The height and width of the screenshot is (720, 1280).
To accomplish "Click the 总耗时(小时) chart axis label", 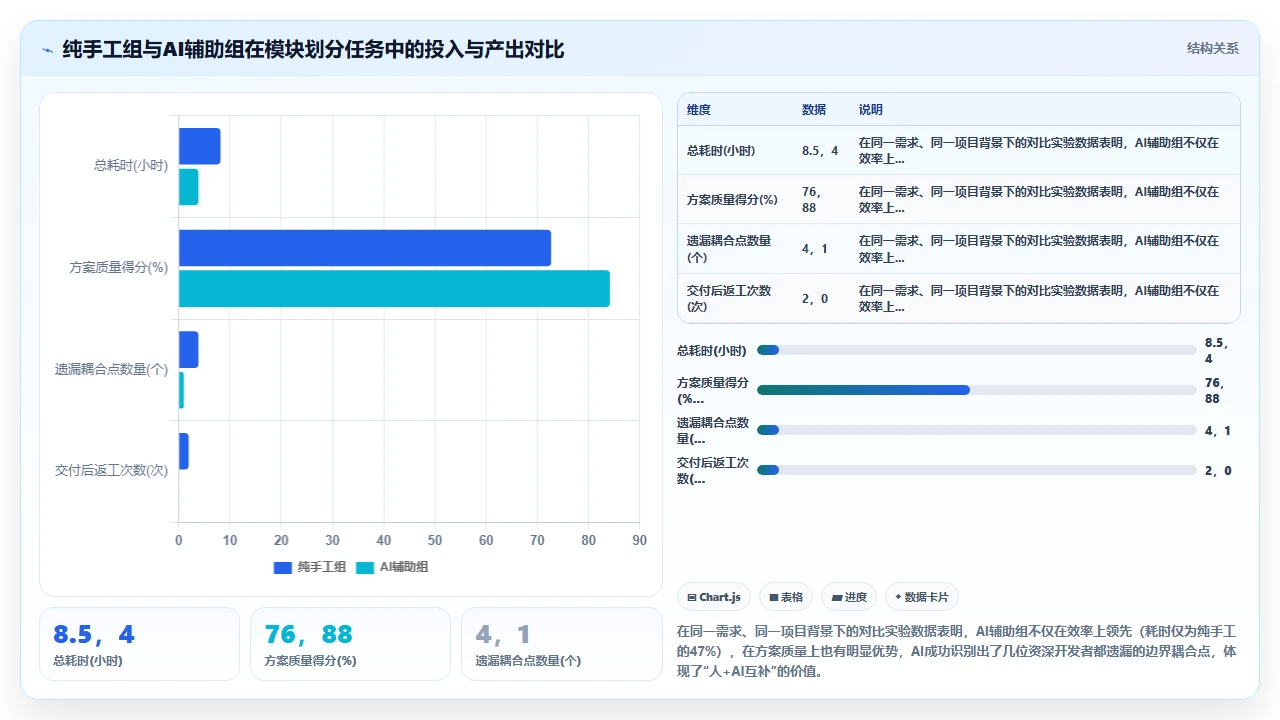I will (131, 166).
